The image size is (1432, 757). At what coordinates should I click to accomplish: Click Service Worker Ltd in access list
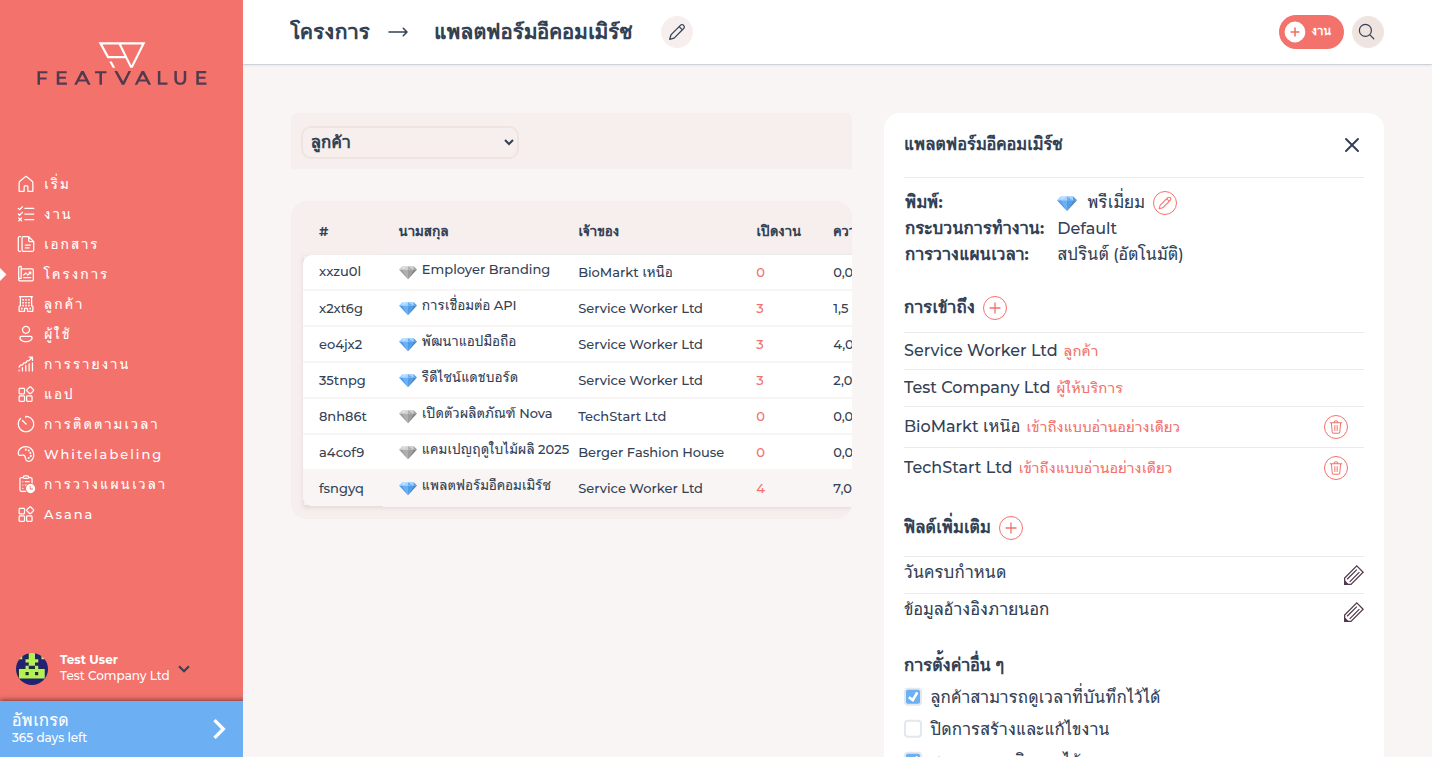pos(980,351)
